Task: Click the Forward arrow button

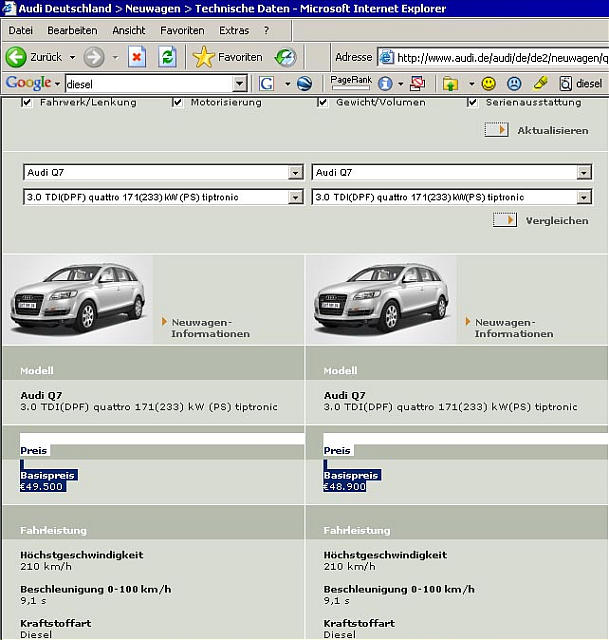Action: 94,57
